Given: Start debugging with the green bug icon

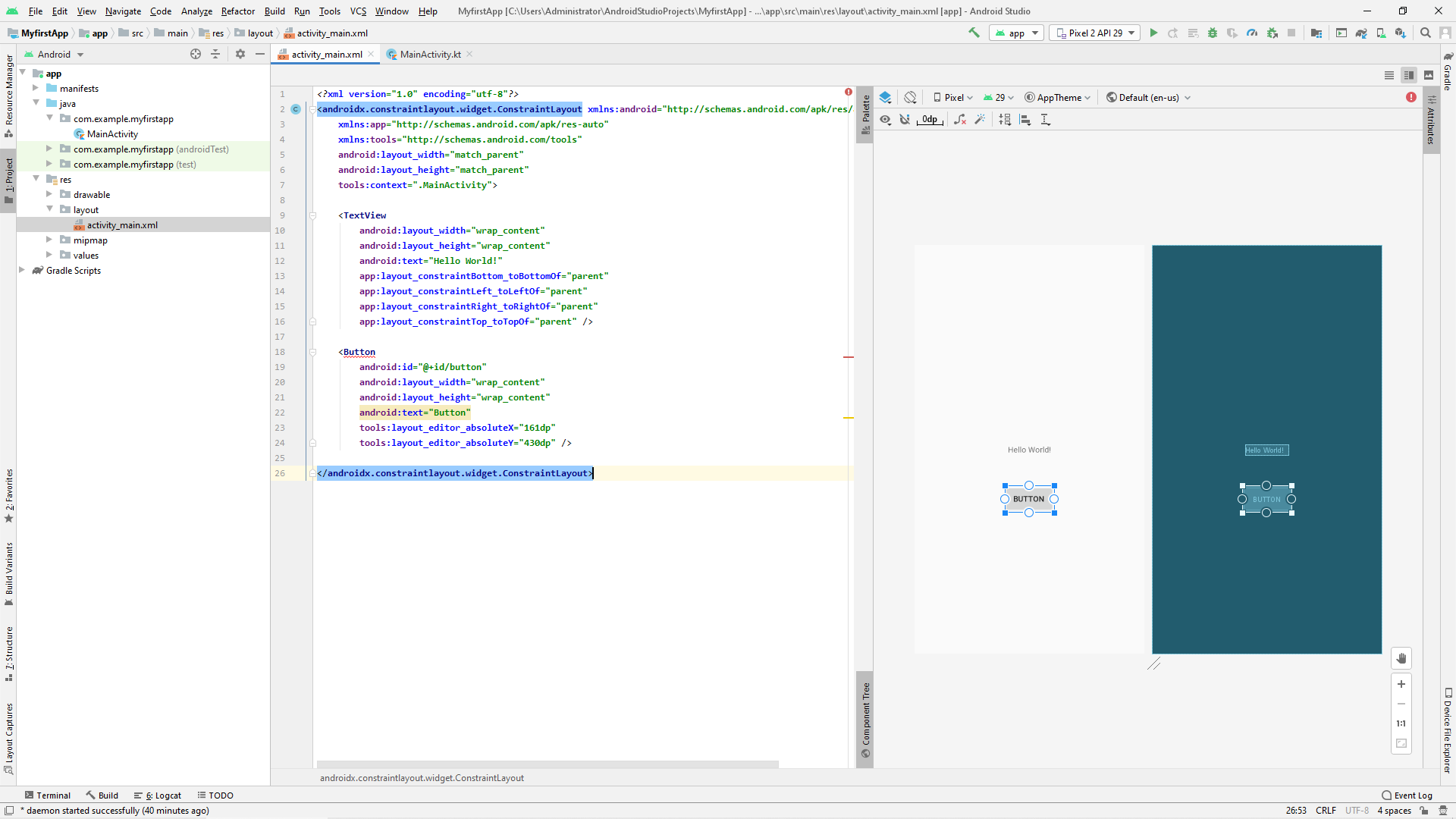Looking at the screenshot, I should [x=1213, y=33].
